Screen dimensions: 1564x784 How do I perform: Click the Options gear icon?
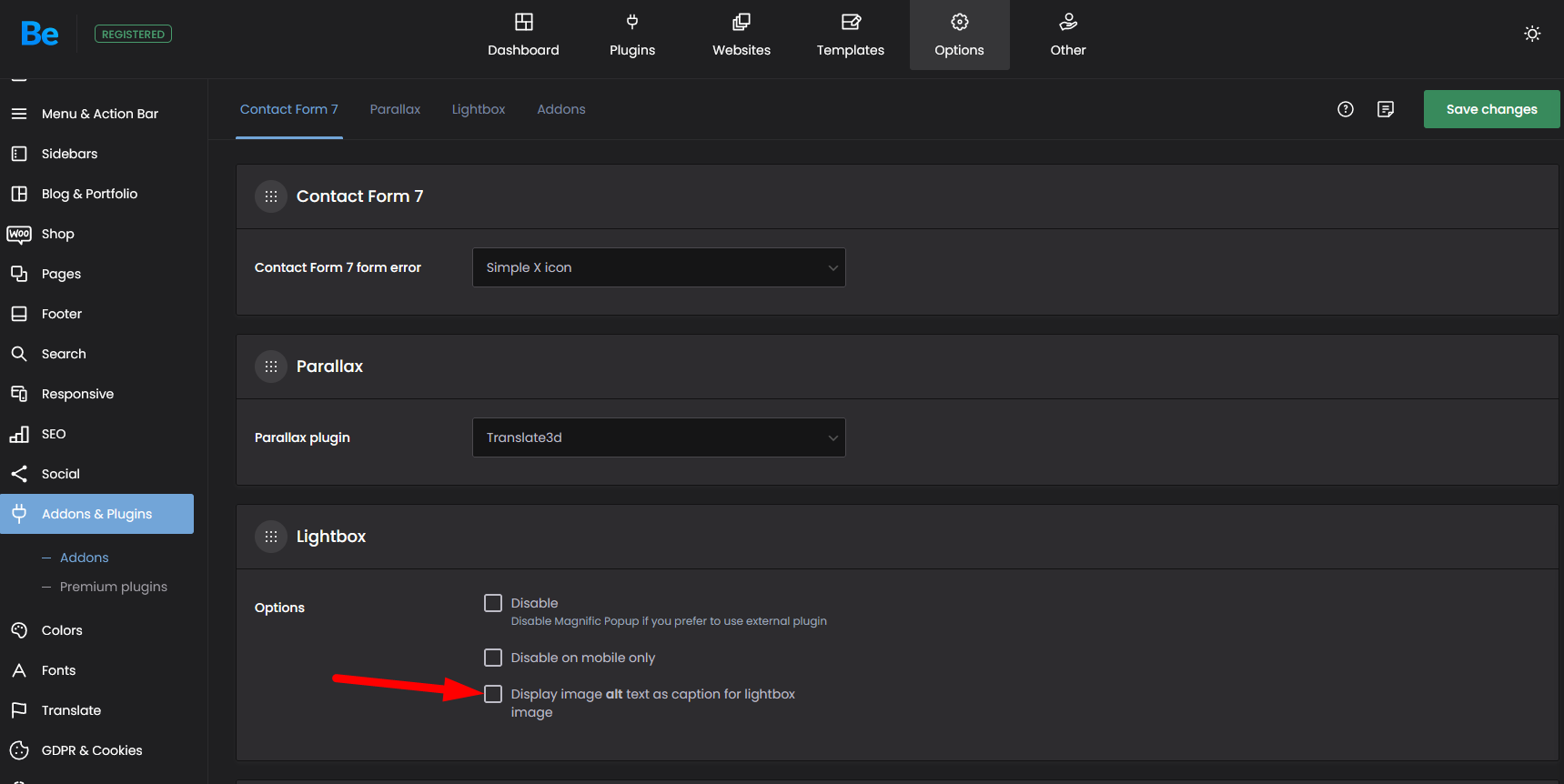pos(960,22)
